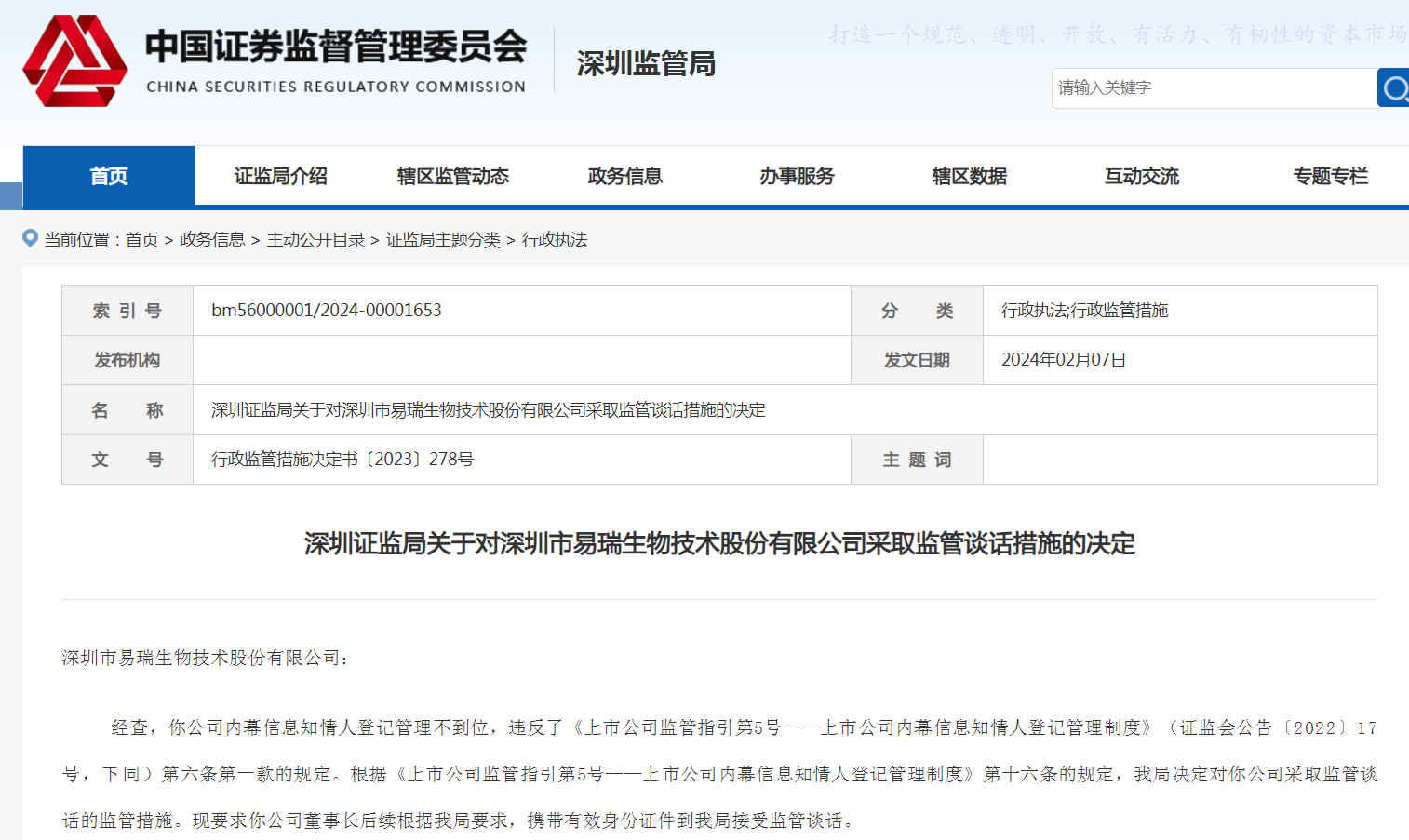
Task: Focus the keyword search input field
Action: pyautogui.click(x=1214, y=87)
